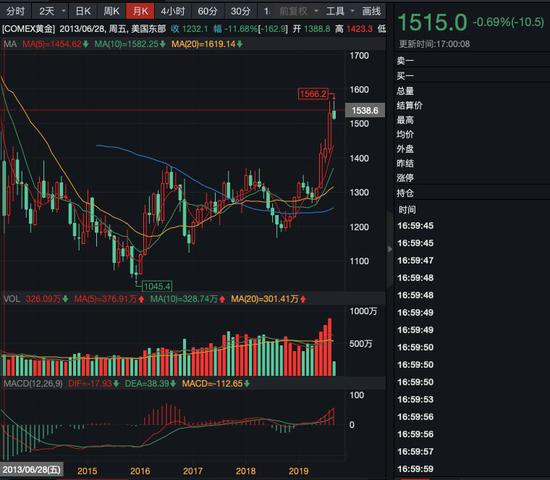
Task: Switch to the 30分 timeframe
Action: (241, 12)
